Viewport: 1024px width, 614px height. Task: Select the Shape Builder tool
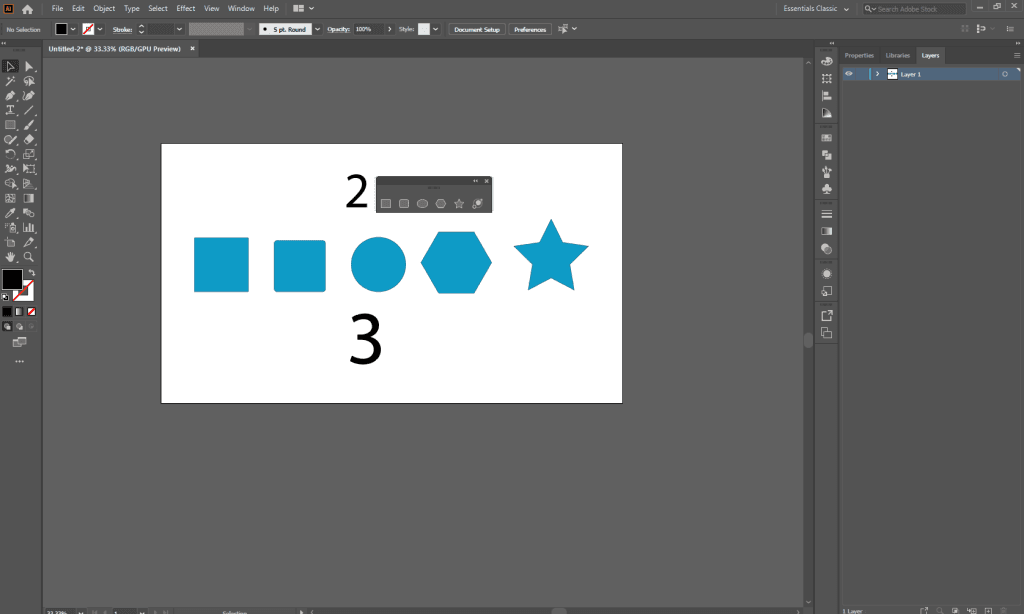click(10, 184)
